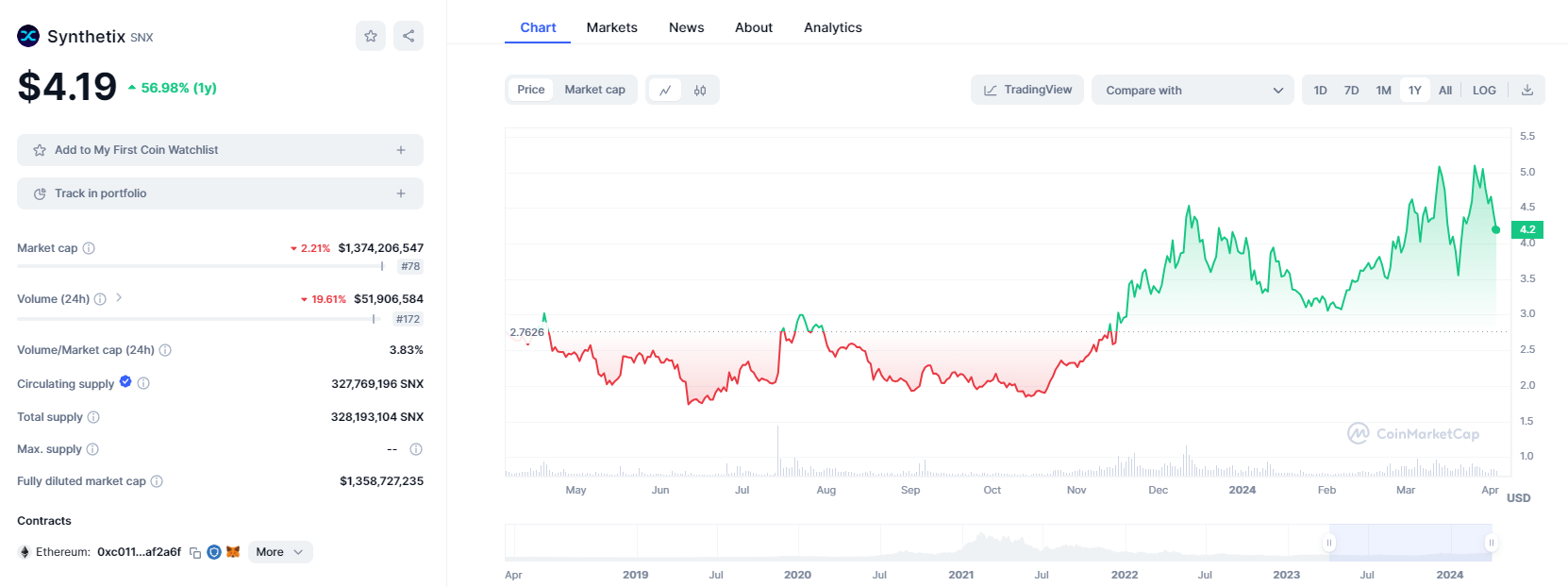
Task: Click the star favorite icon near Synthetix
Action: click(371, 36)
